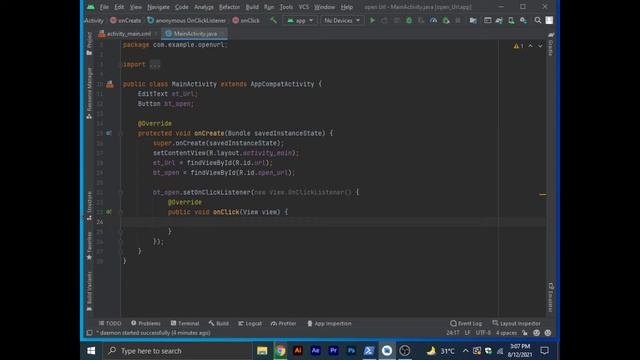Open UTF-8 encoding selector in status bar
This screenshot has height=360, width=640.
tap(483, 333)
